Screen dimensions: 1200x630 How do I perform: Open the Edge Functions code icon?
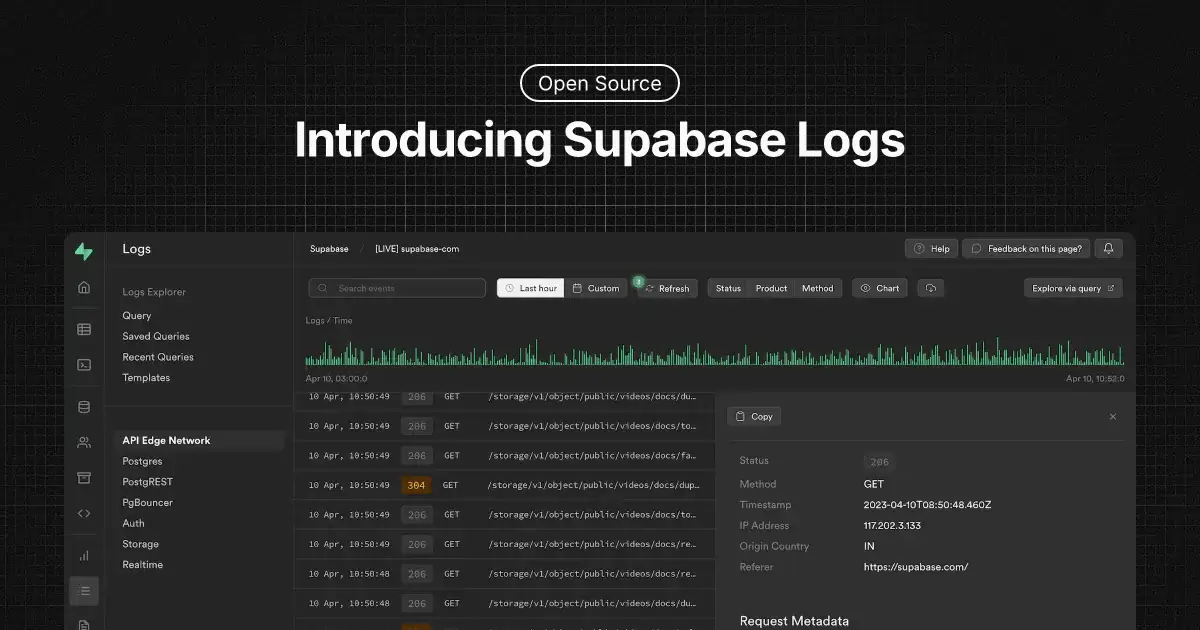[x=84, y=514]
